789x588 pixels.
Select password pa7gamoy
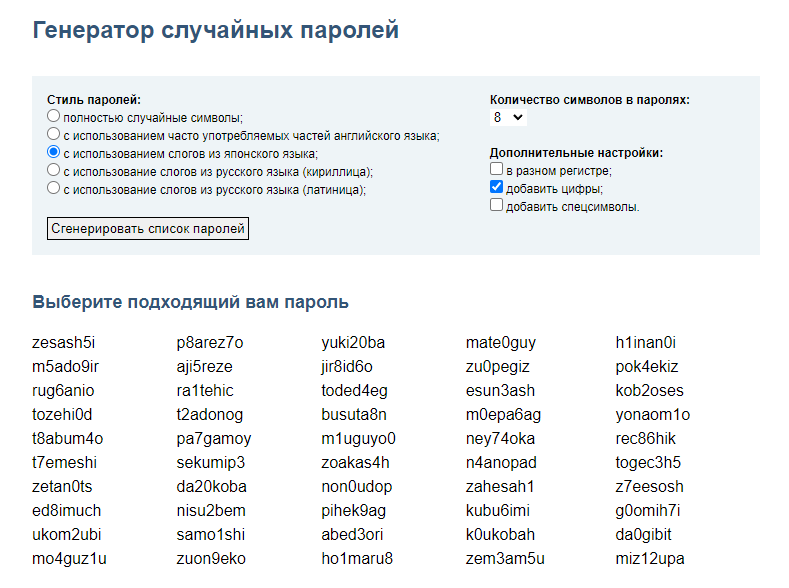(214, 439)
